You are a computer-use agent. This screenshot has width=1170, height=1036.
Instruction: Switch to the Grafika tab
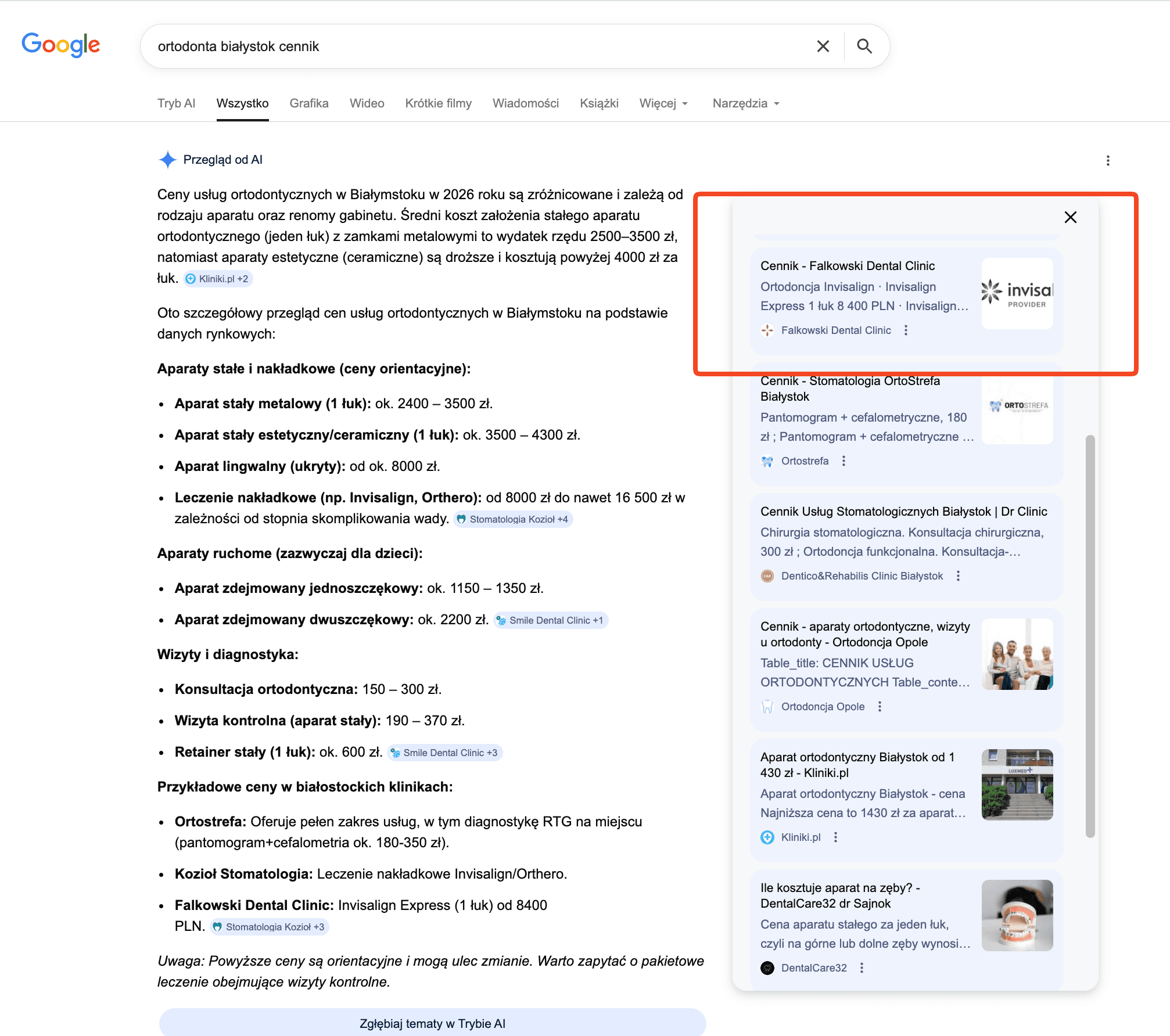tap(308, 103)
